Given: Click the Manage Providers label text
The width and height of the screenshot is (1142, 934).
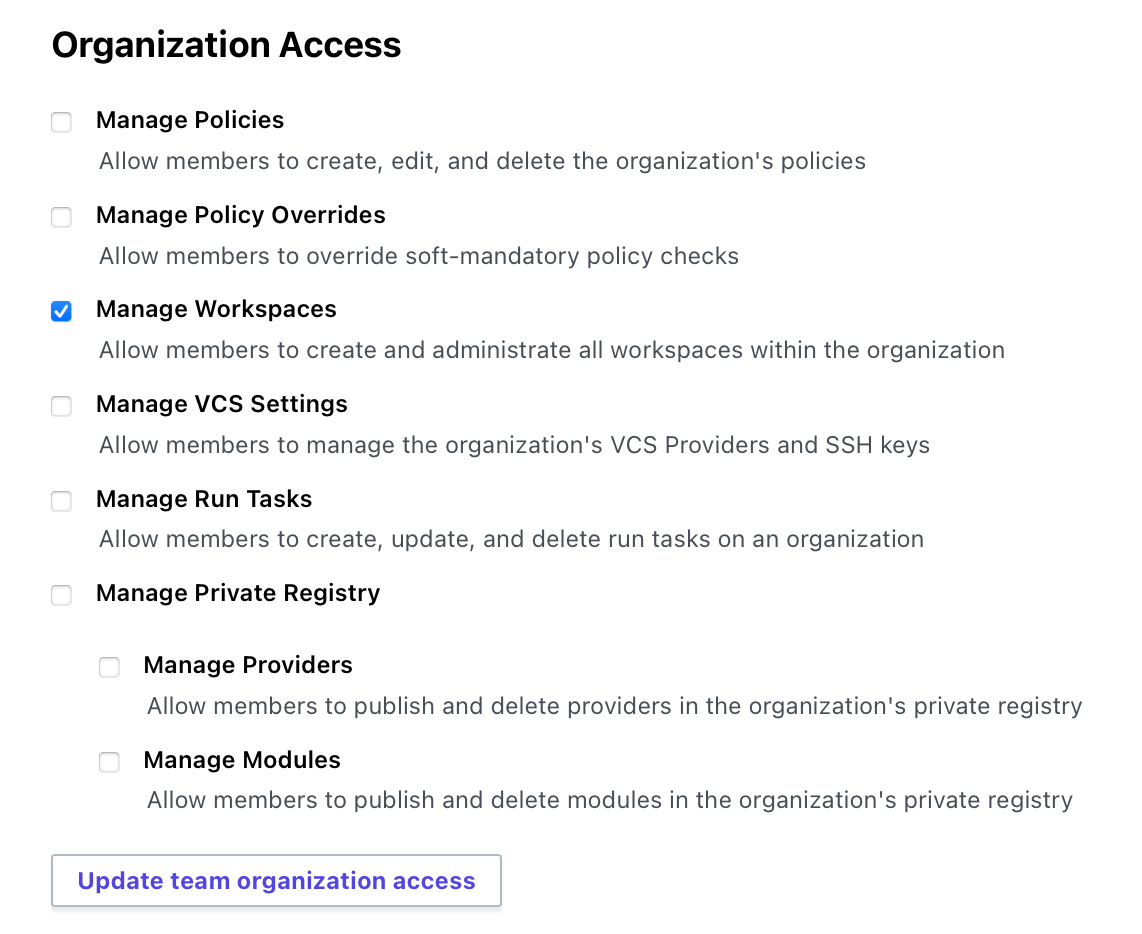Looking at the screenshot, I should [248, 665].
